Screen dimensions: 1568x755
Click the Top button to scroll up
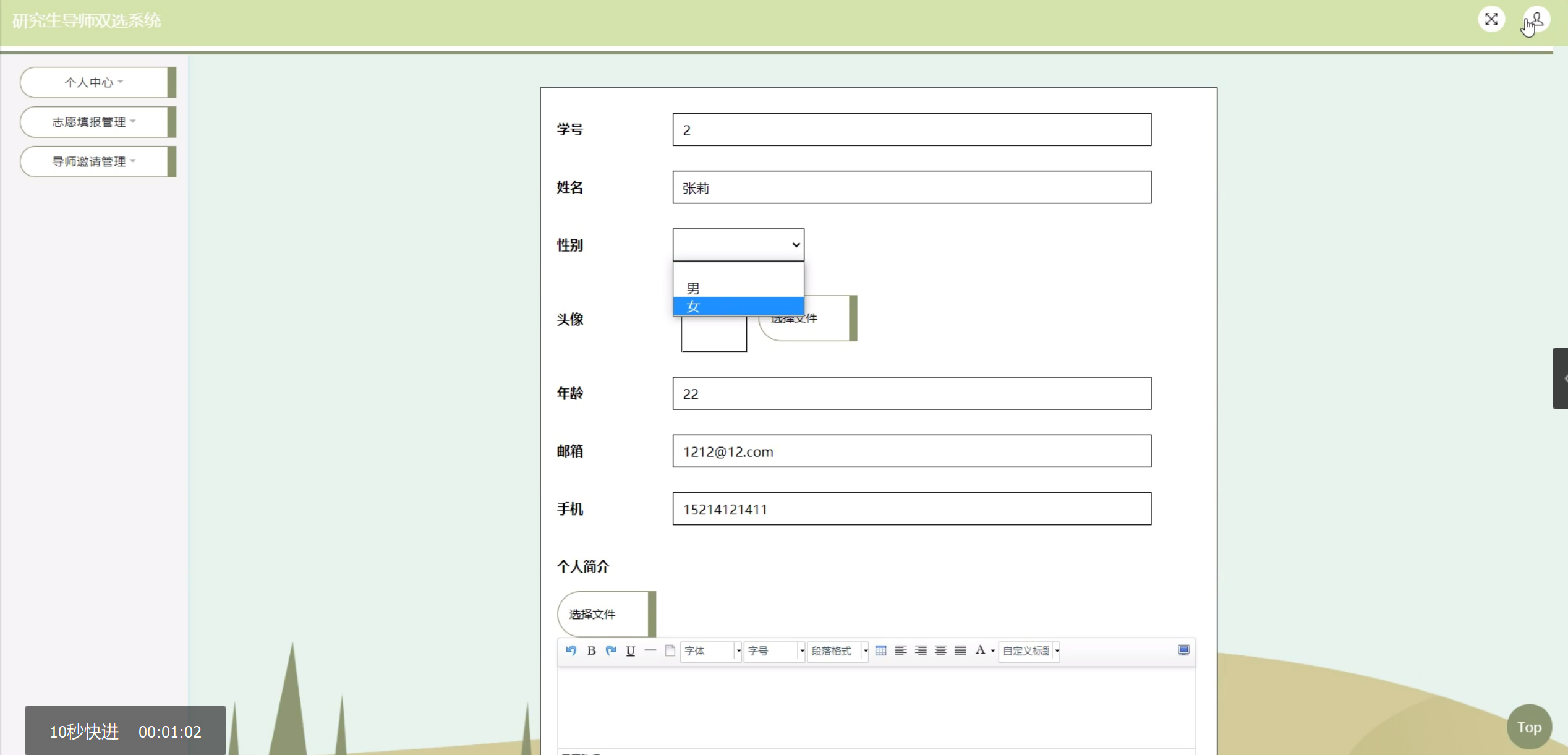click(1528, 727)
